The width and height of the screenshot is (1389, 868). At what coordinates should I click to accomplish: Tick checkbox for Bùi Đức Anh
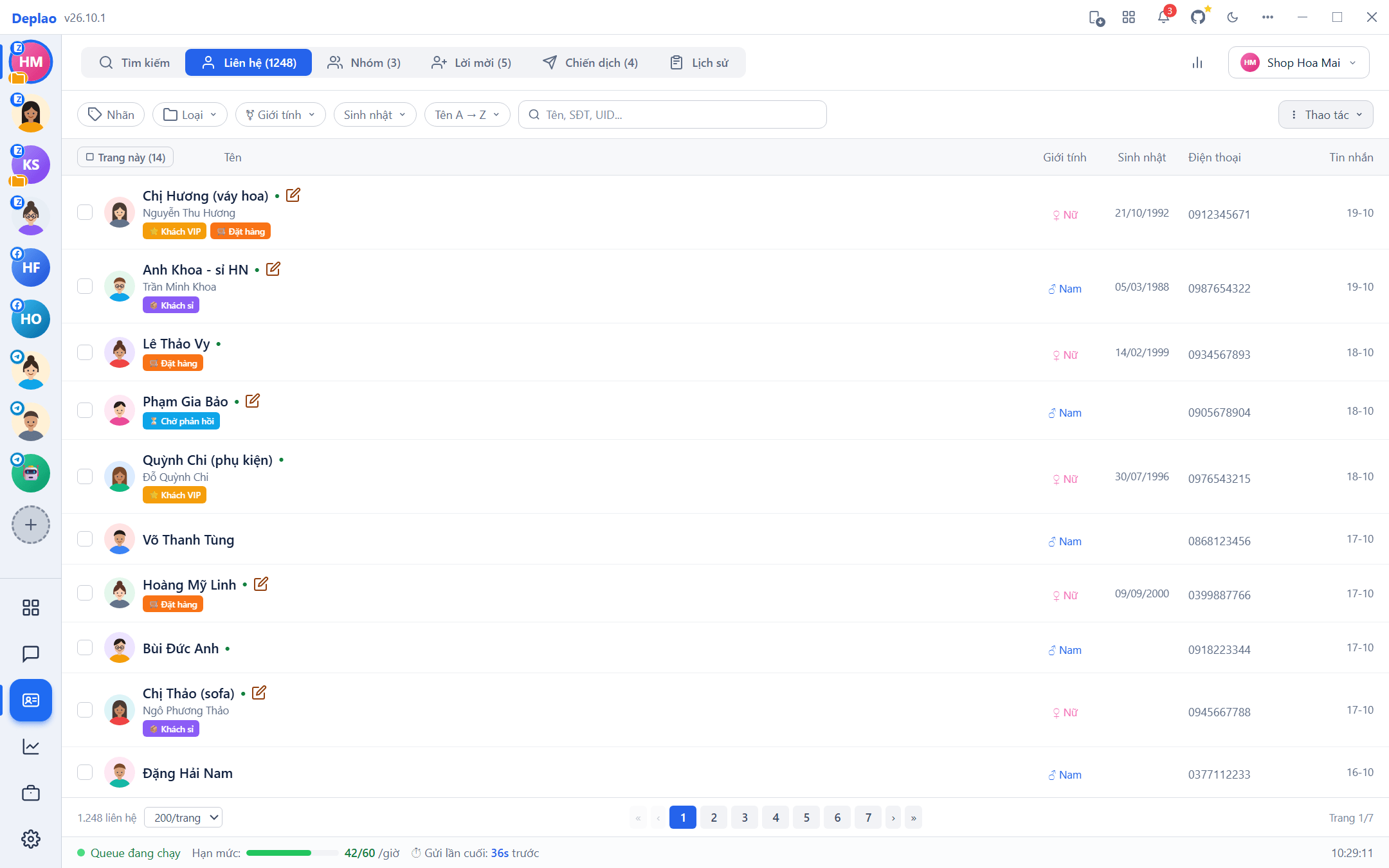(85, 647)
